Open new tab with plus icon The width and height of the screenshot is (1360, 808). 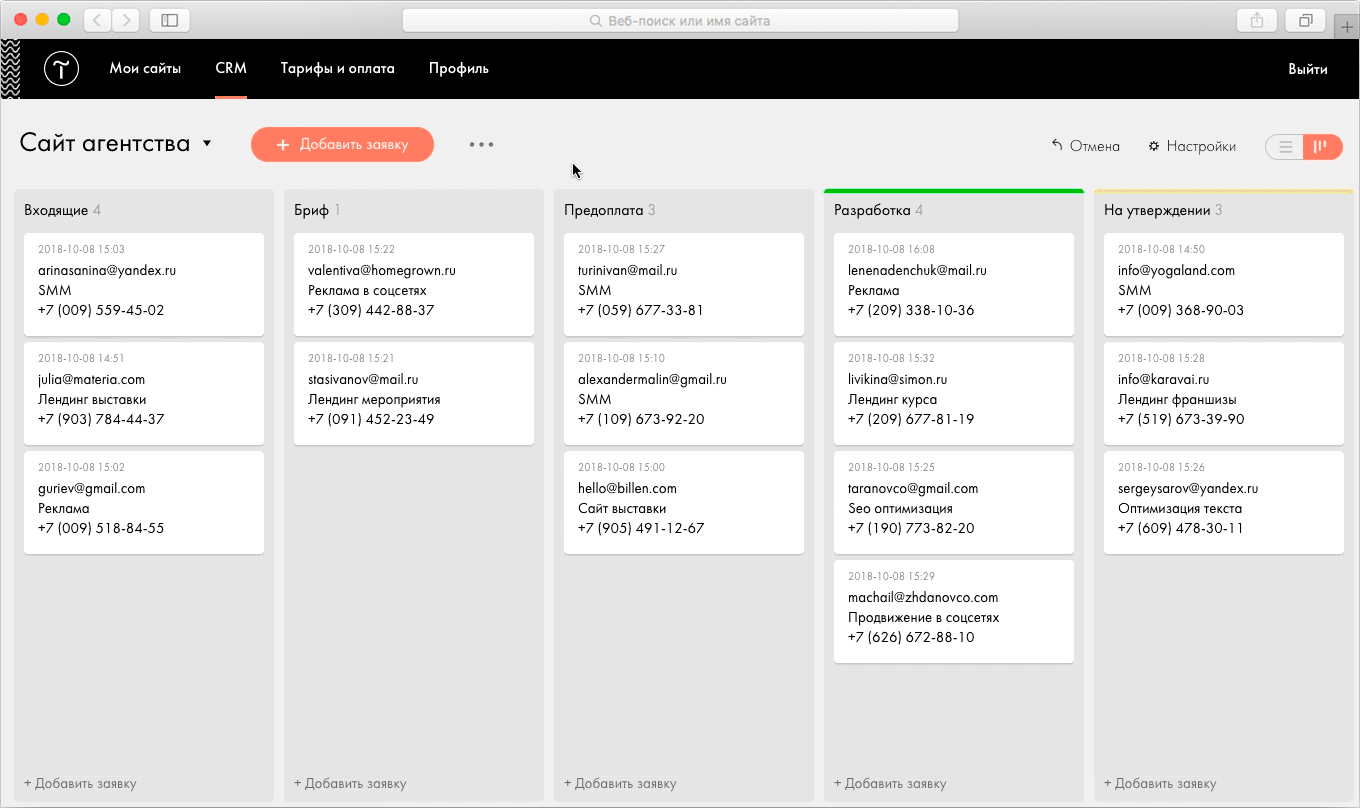(1346, 26)
